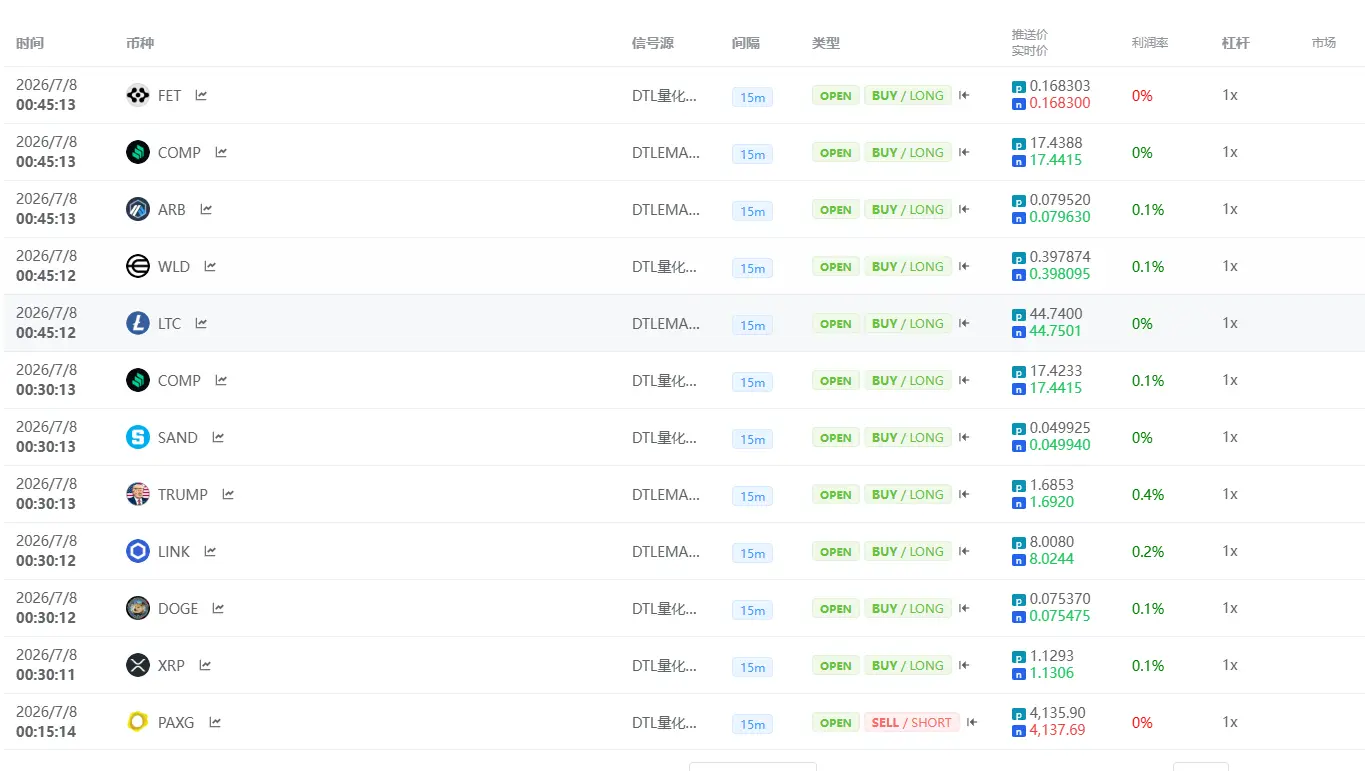Click the DTLEMA... source in the ARB row
The image size is (1365, 771).
tap(666, 210)
